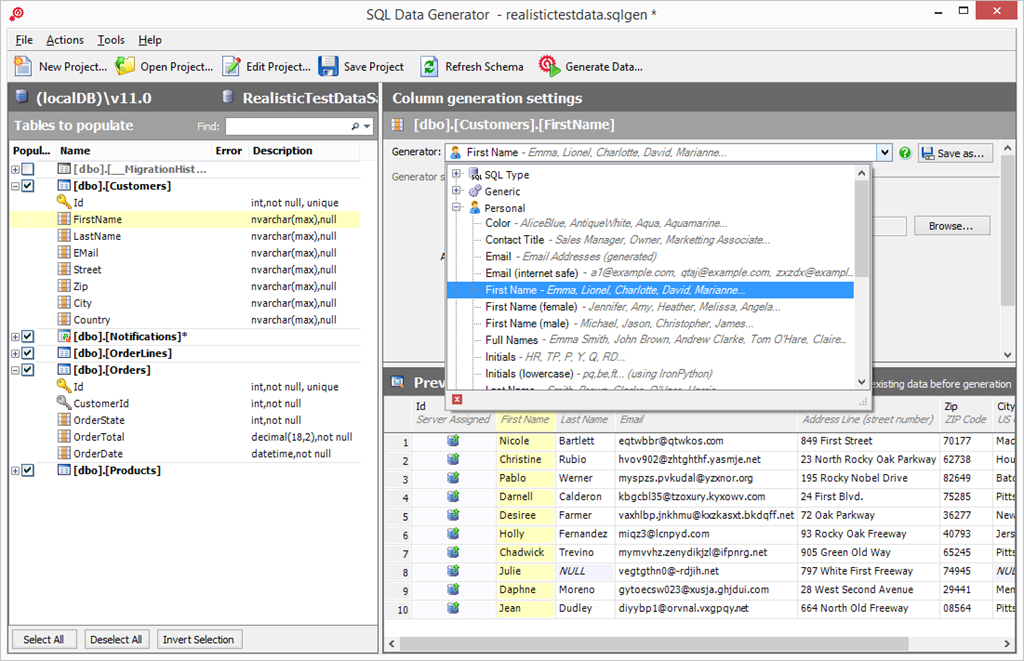Open the Actions menu
1024x661 pixels.
pos(65,40)
